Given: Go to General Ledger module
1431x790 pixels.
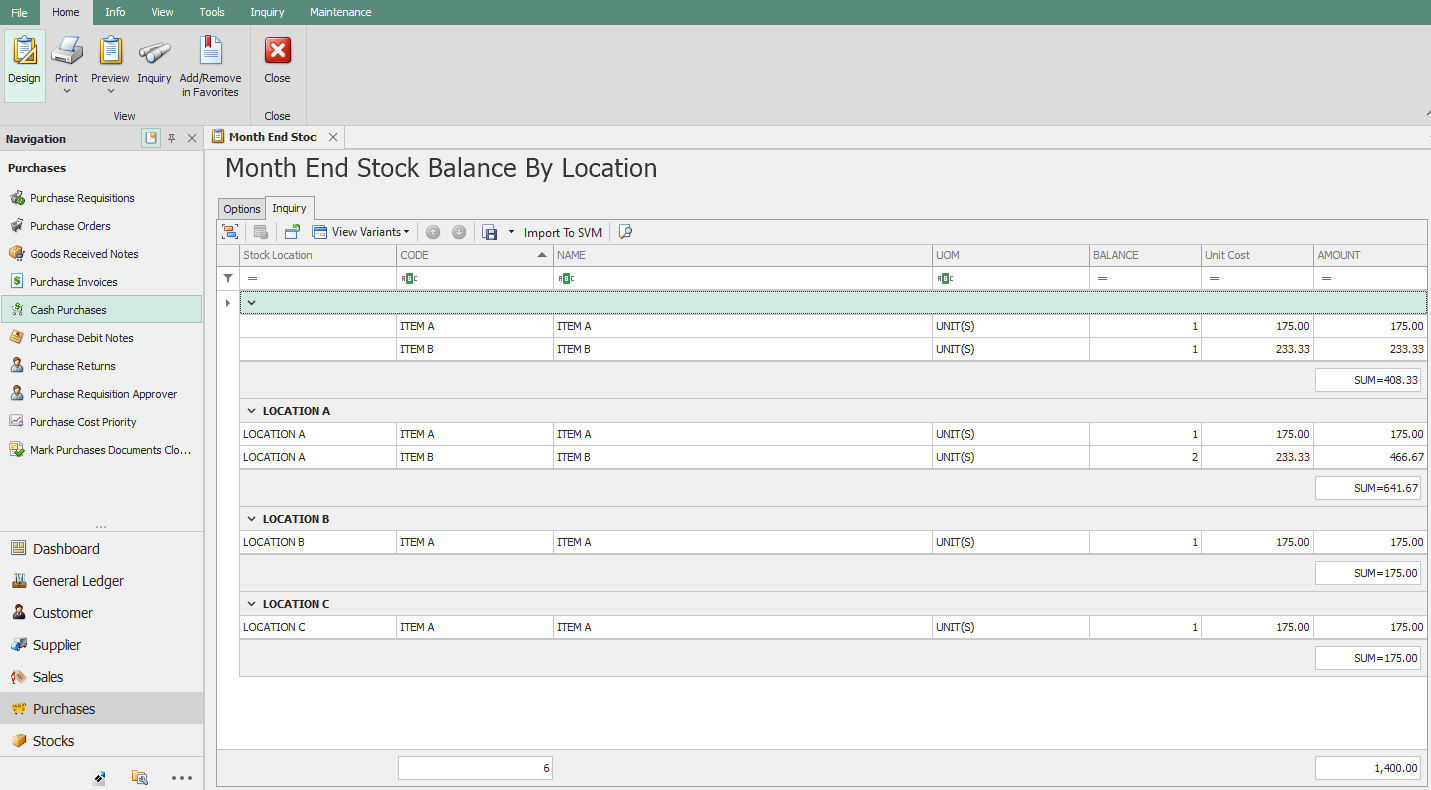Looking at the screenshot, I should tap(101, 581).
